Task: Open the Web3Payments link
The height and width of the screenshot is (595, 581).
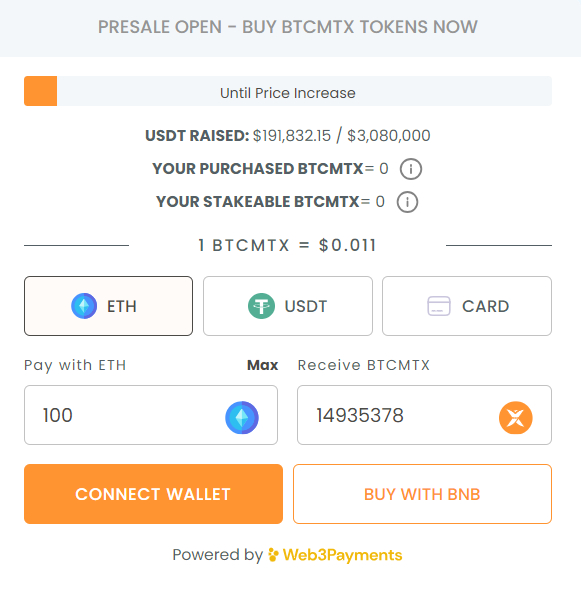Action: 335,555
